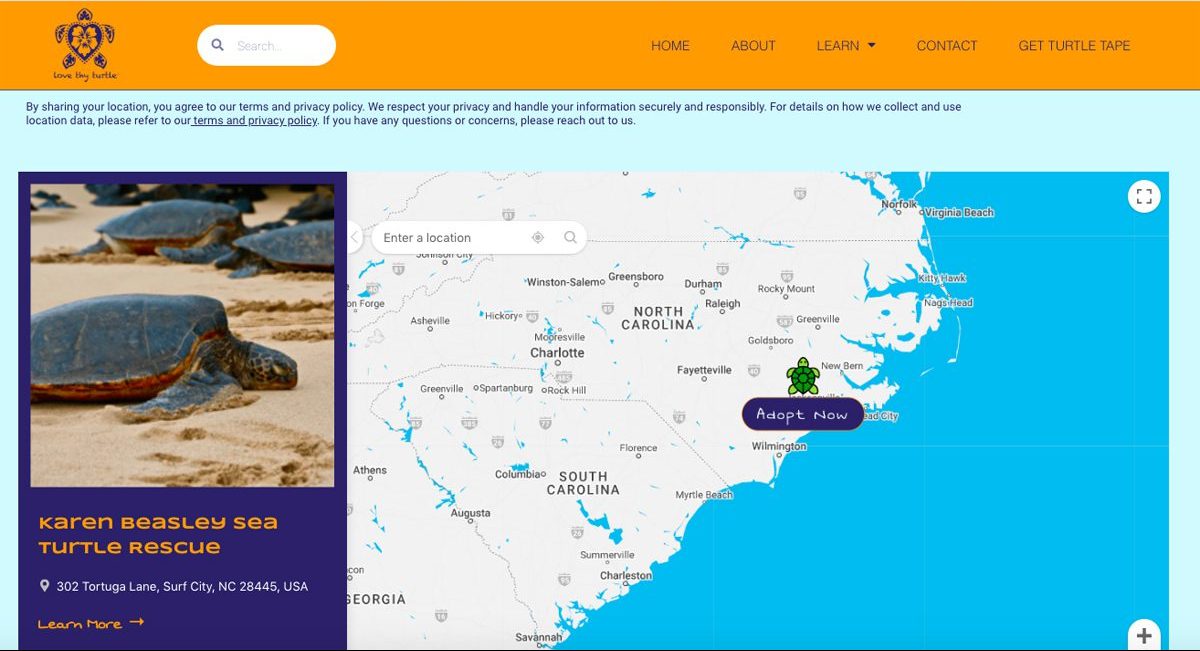The image size is (1200, 651).
Task: Click the Fayetteville city label
Action: click(704, 370)
